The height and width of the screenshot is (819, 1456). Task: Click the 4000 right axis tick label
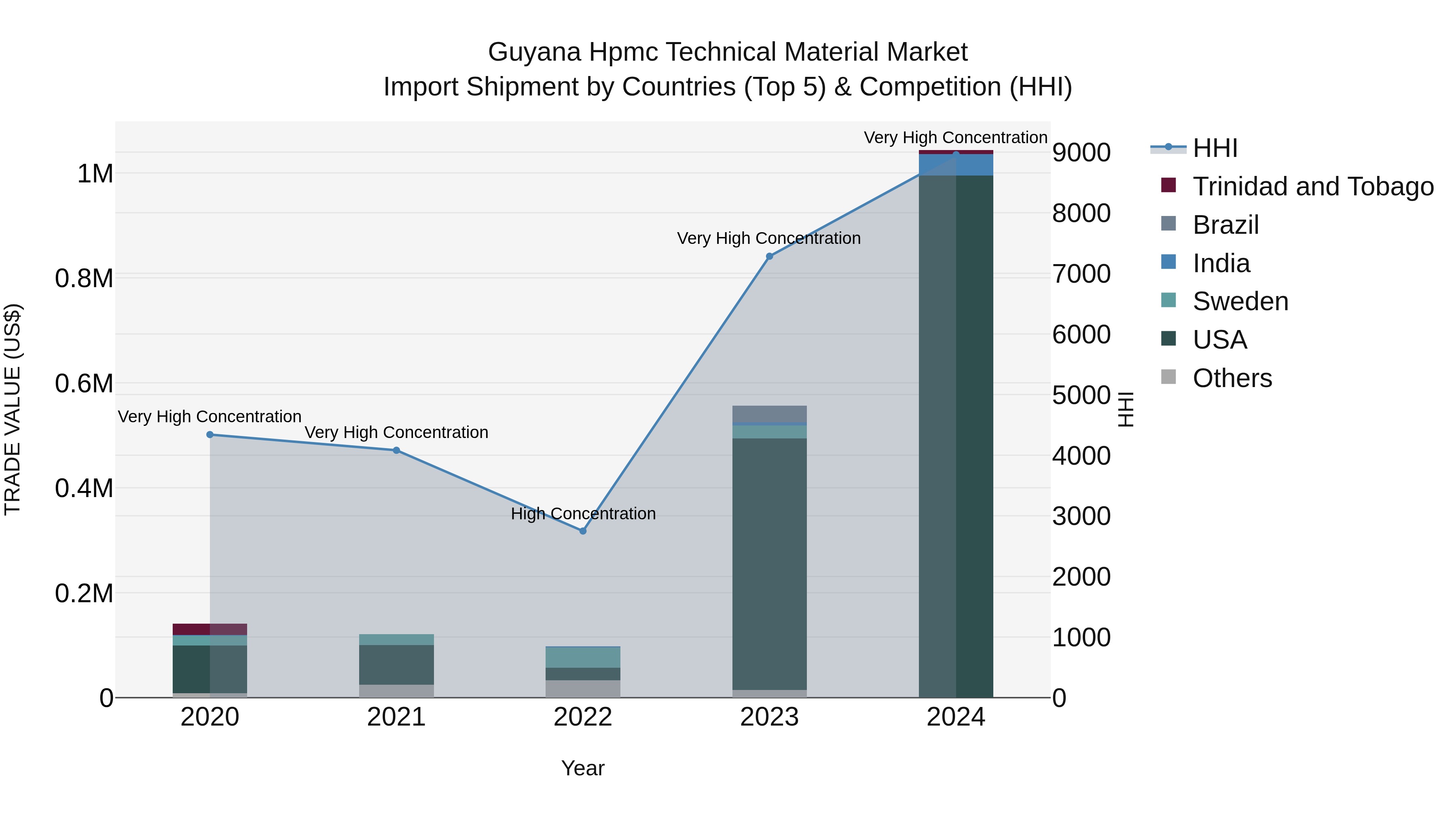[x=1081, y=455]
